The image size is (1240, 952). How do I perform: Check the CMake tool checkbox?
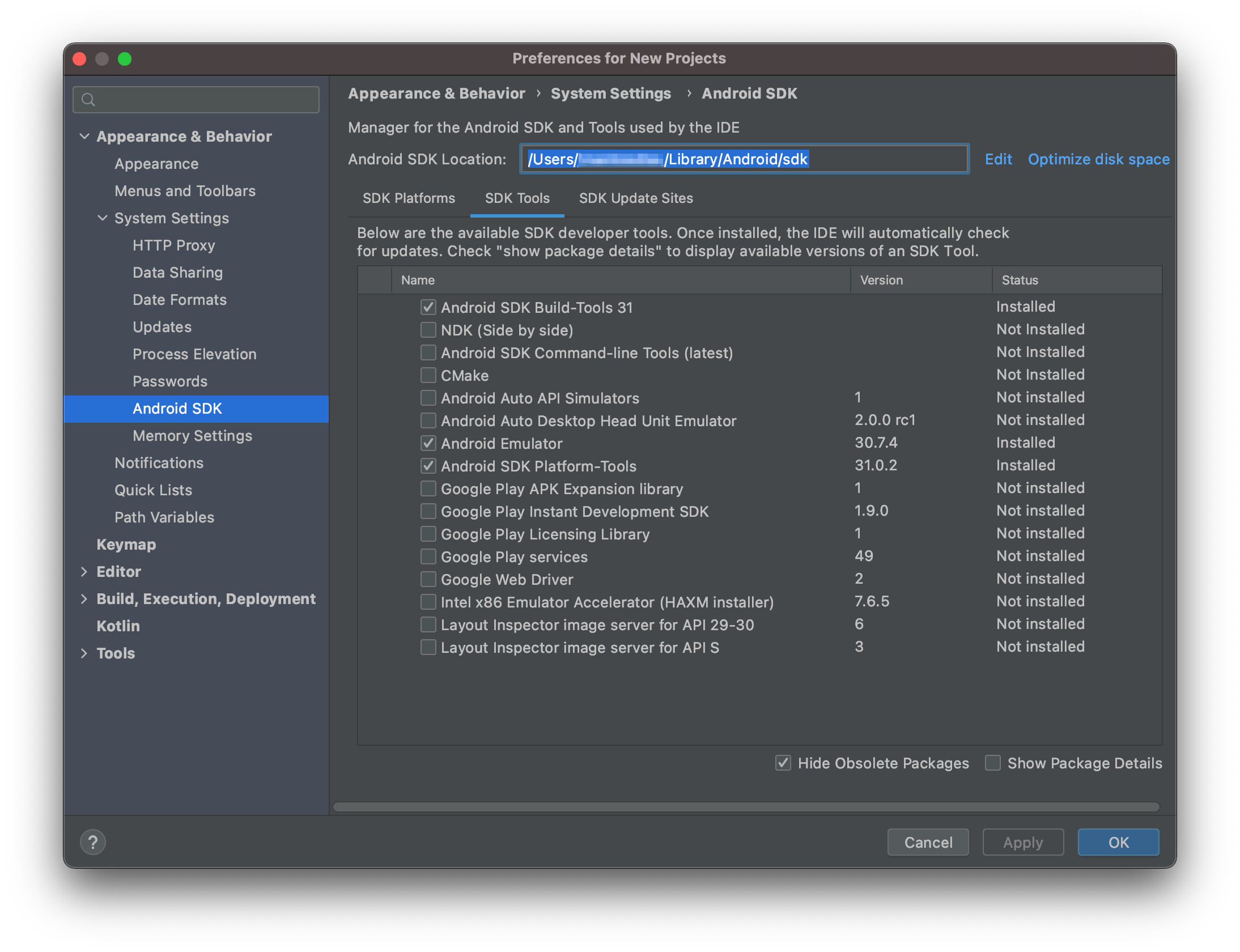(x=428, y=375)
